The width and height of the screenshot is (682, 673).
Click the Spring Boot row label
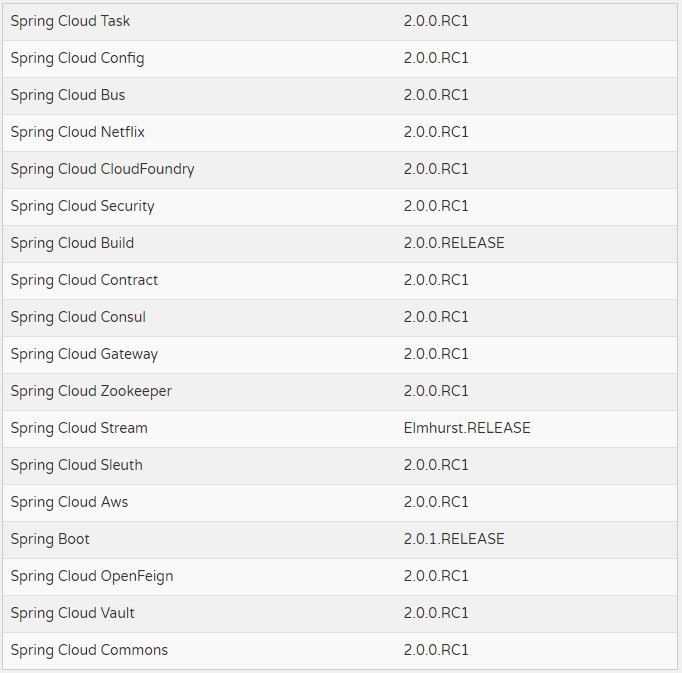pyautogui.click(x=50, y=539)
